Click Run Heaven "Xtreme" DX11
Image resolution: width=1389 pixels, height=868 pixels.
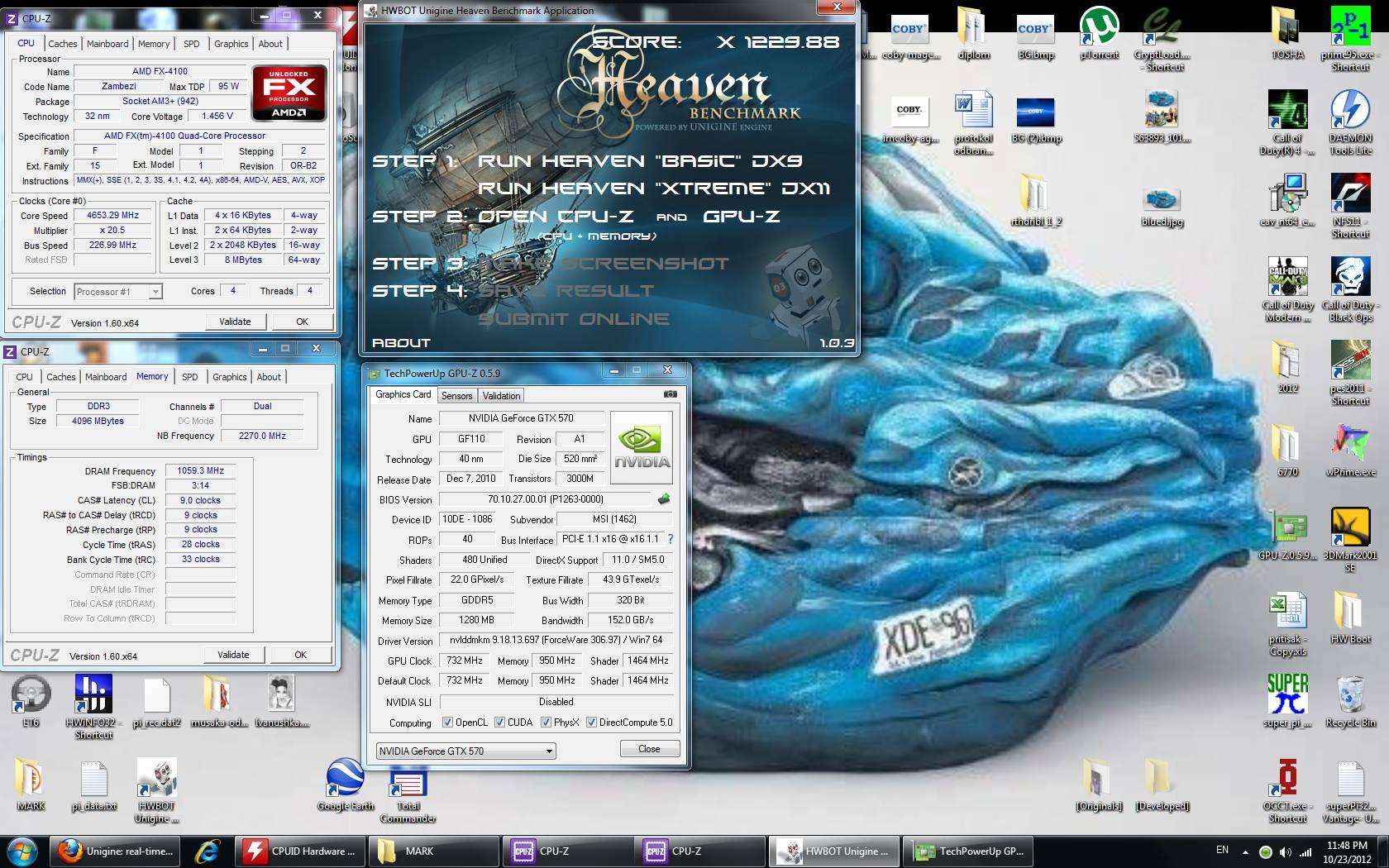654,188
